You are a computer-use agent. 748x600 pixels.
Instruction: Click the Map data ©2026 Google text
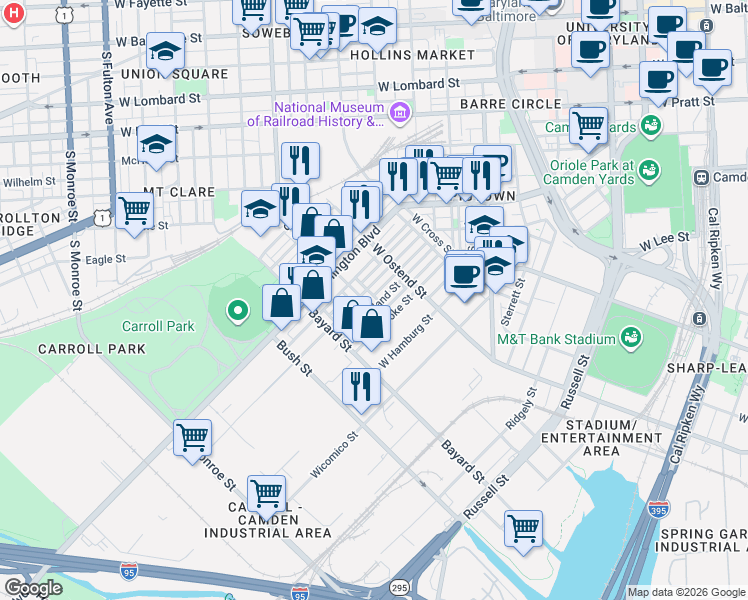(x=686, y=593)
